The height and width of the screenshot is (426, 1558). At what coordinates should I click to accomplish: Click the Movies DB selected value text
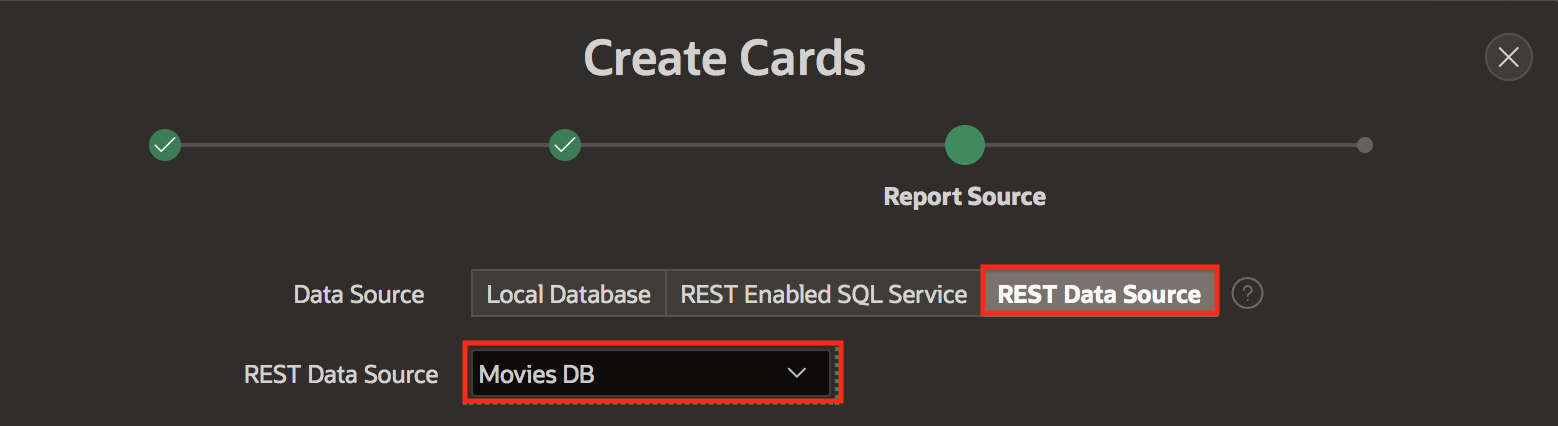pos(536,374)
